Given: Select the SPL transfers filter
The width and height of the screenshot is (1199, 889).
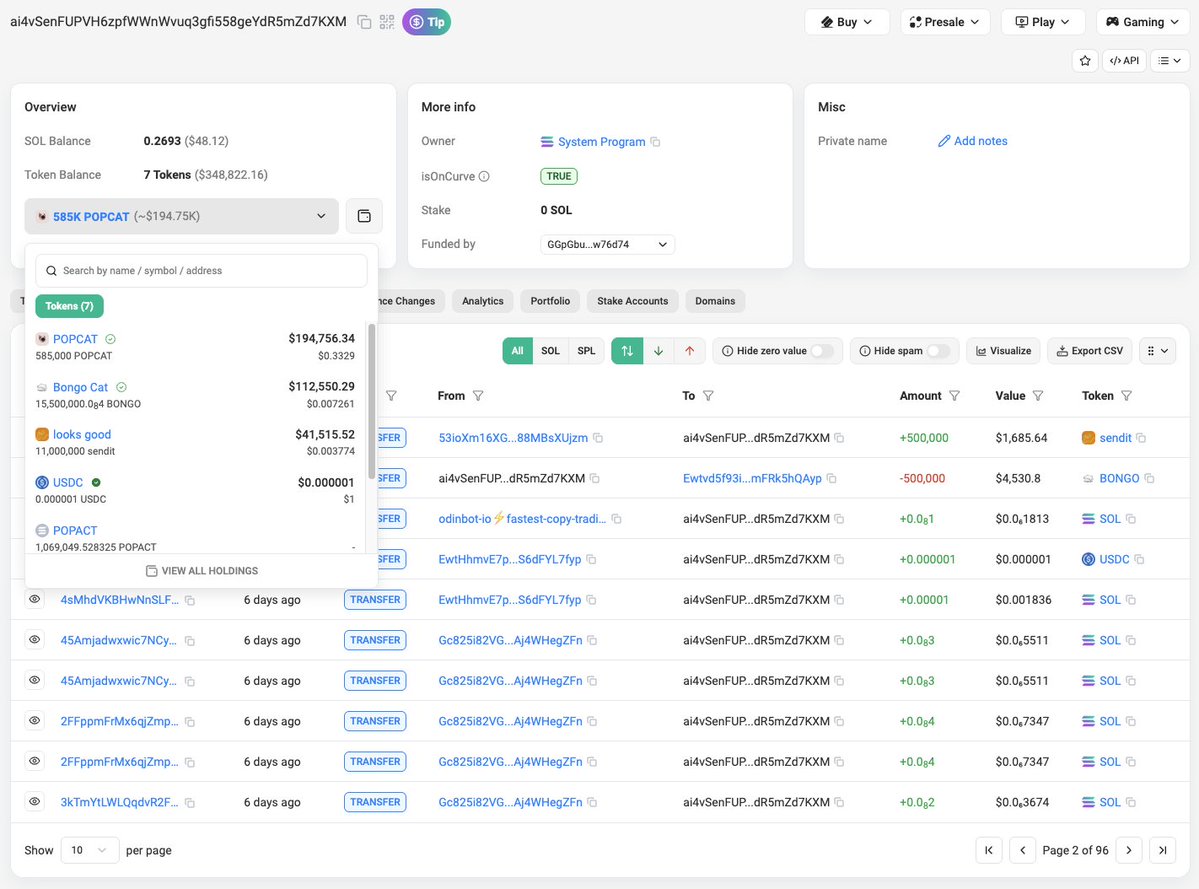Looking at the screenshot, I should point(587,351).
